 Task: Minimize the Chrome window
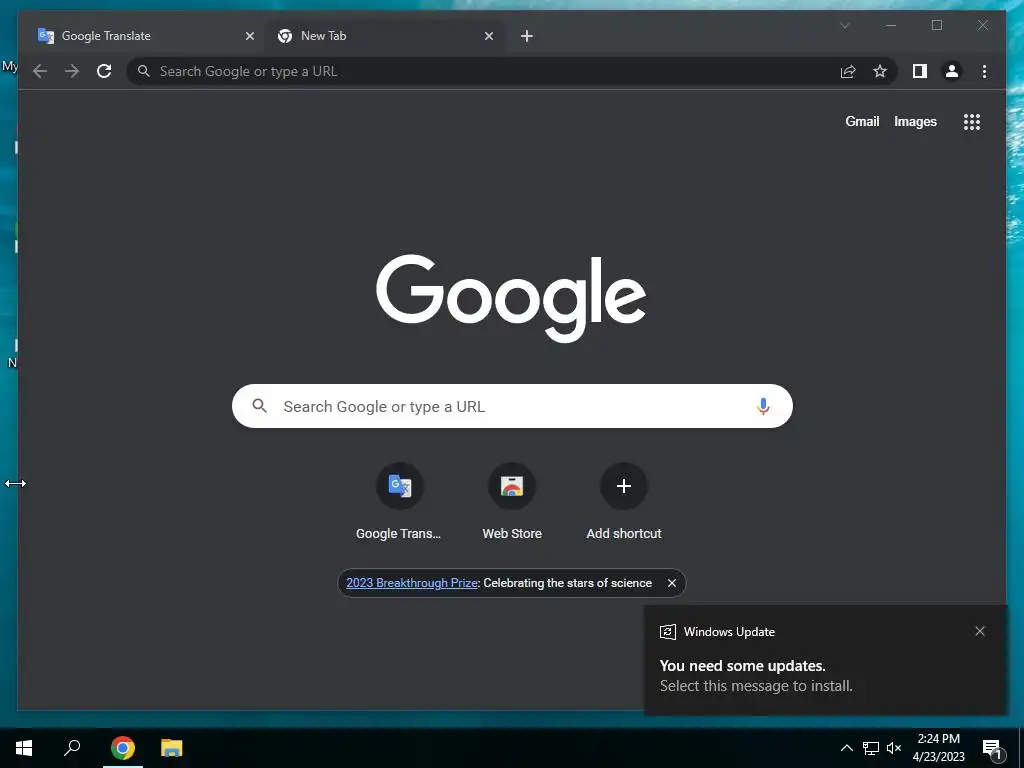pyautogui.click(x=891, y=25)
